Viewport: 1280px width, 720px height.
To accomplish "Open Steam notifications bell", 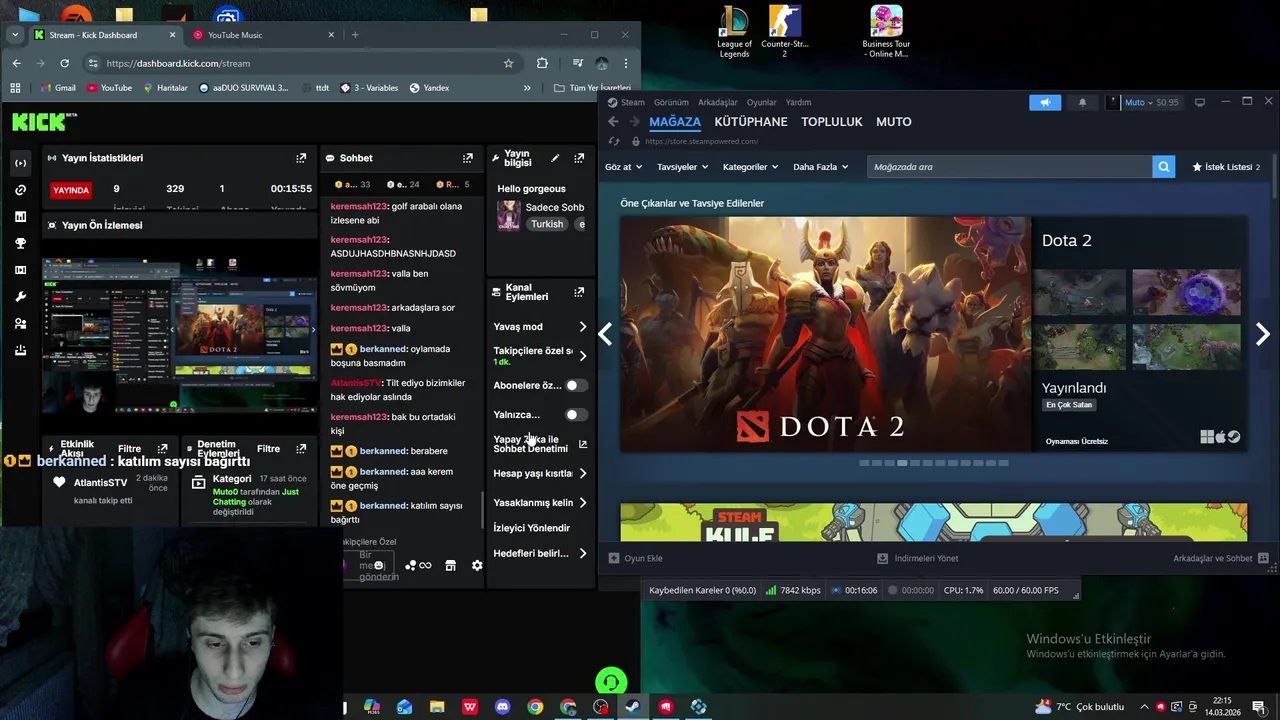I will point(1082,102).
